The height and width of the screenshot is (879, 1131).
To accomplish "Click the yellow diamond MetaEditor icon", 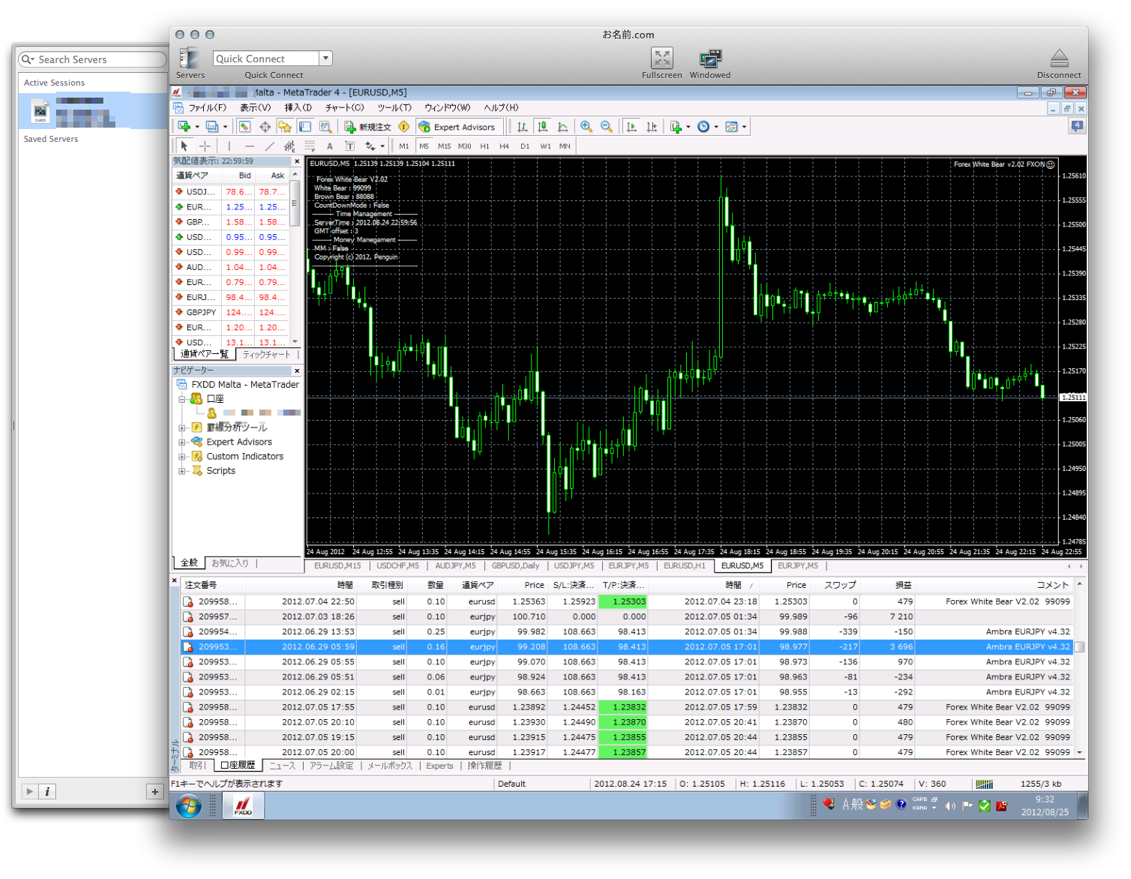I will (404, 127).
